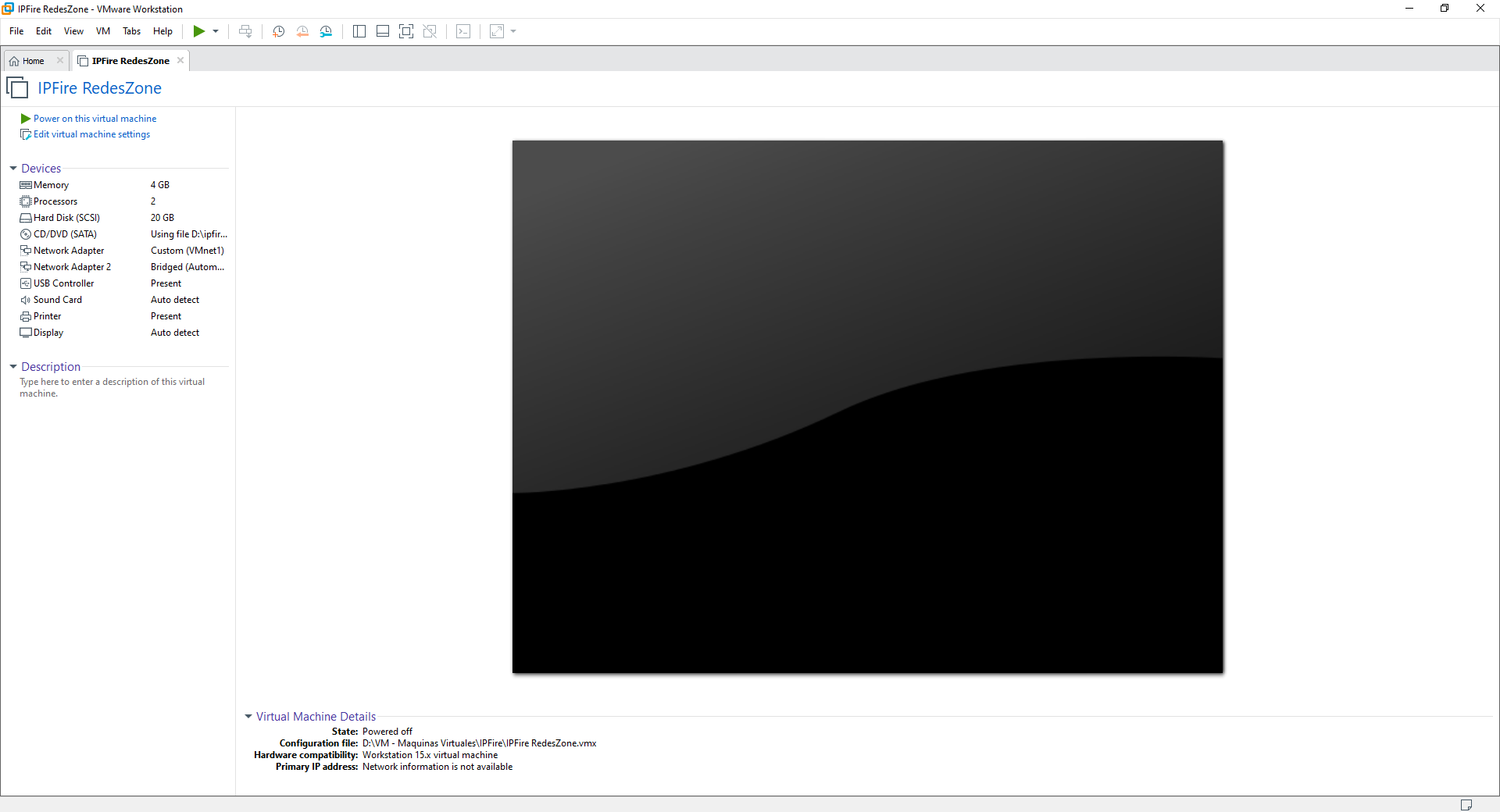Select the Memory device row
Screen dimensions: 1500x812
[123, 185]
